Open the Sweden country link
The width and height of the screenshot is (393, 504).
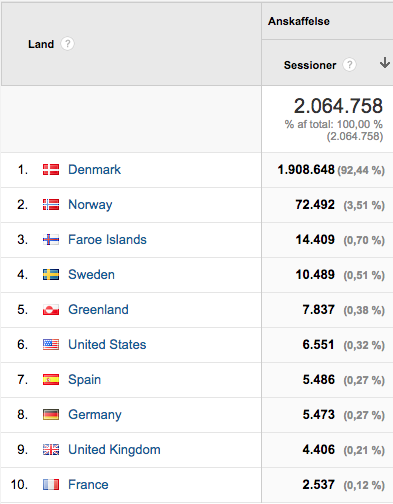(x=91, y=275)
